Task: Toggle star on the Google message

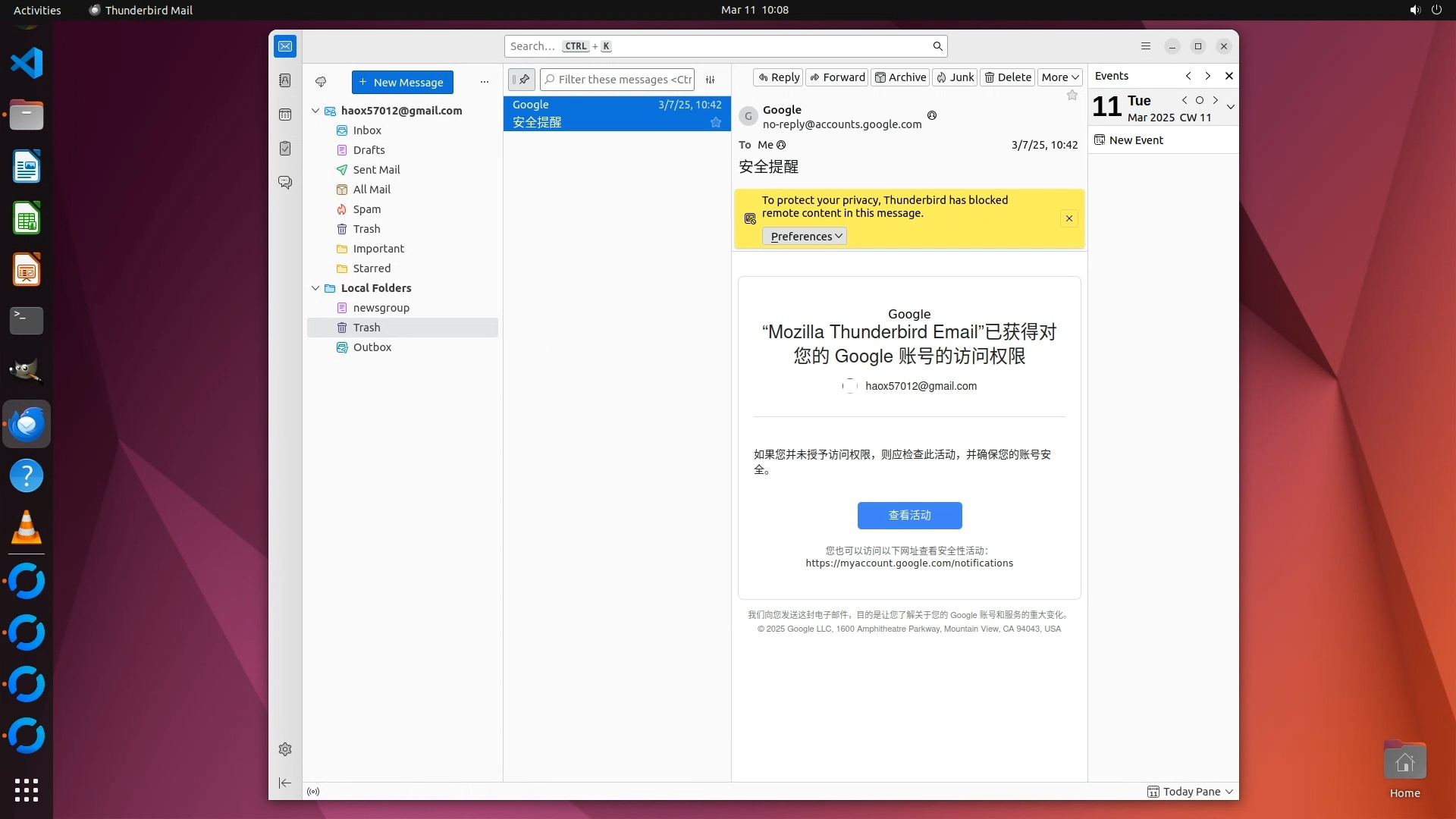Action: (715, 122)
